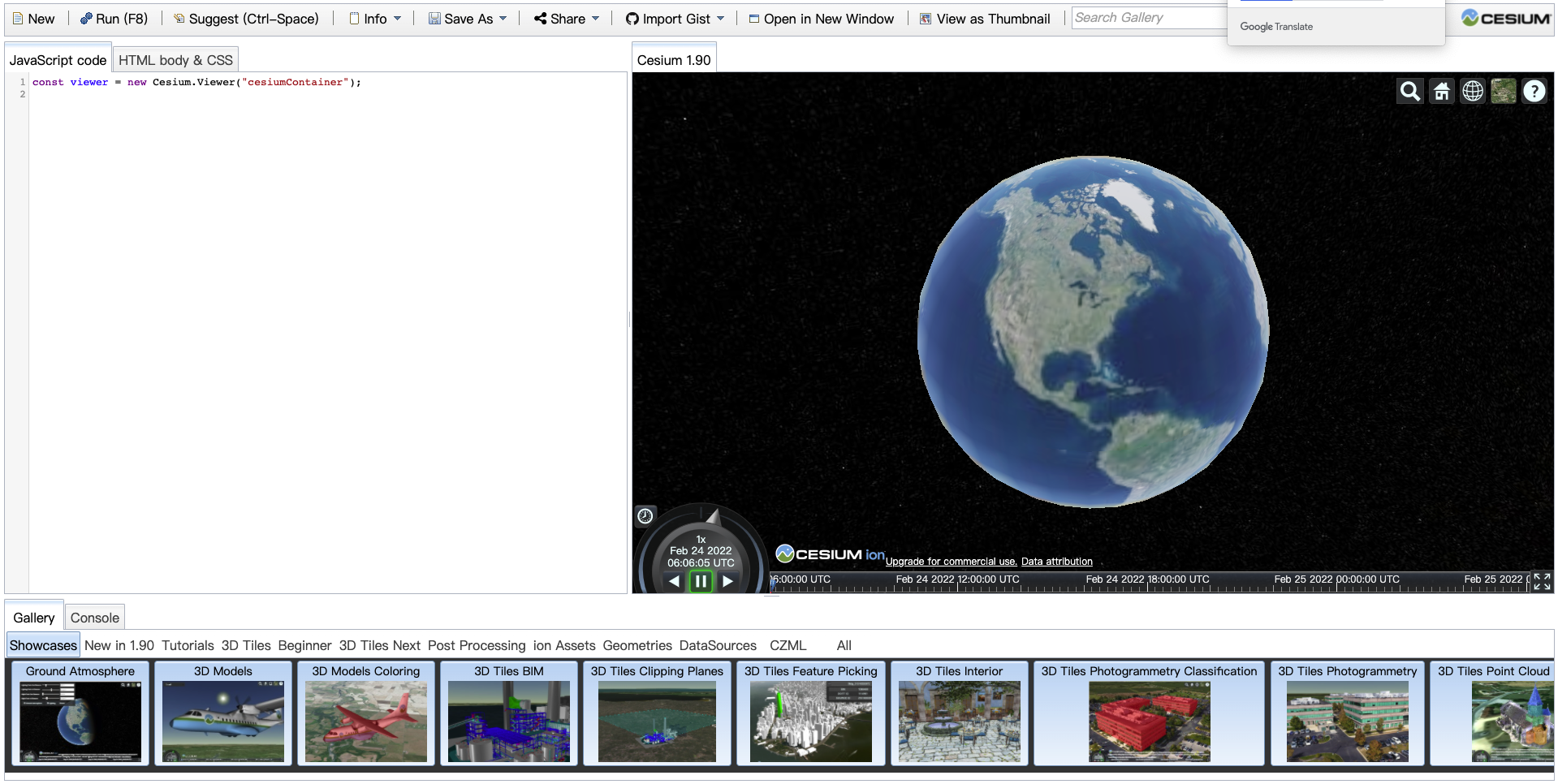Viewport: 1558px width, 784px height.
Task: Open 3D Tiles Photogrammetry demo
Action: coord(1348,713)
